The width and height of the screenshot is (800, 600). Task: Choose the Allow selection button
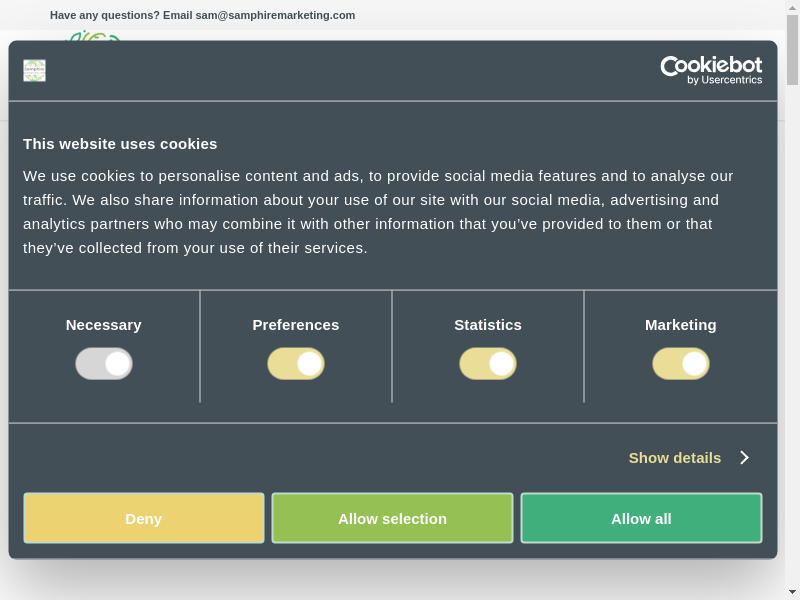click(392, 518)
